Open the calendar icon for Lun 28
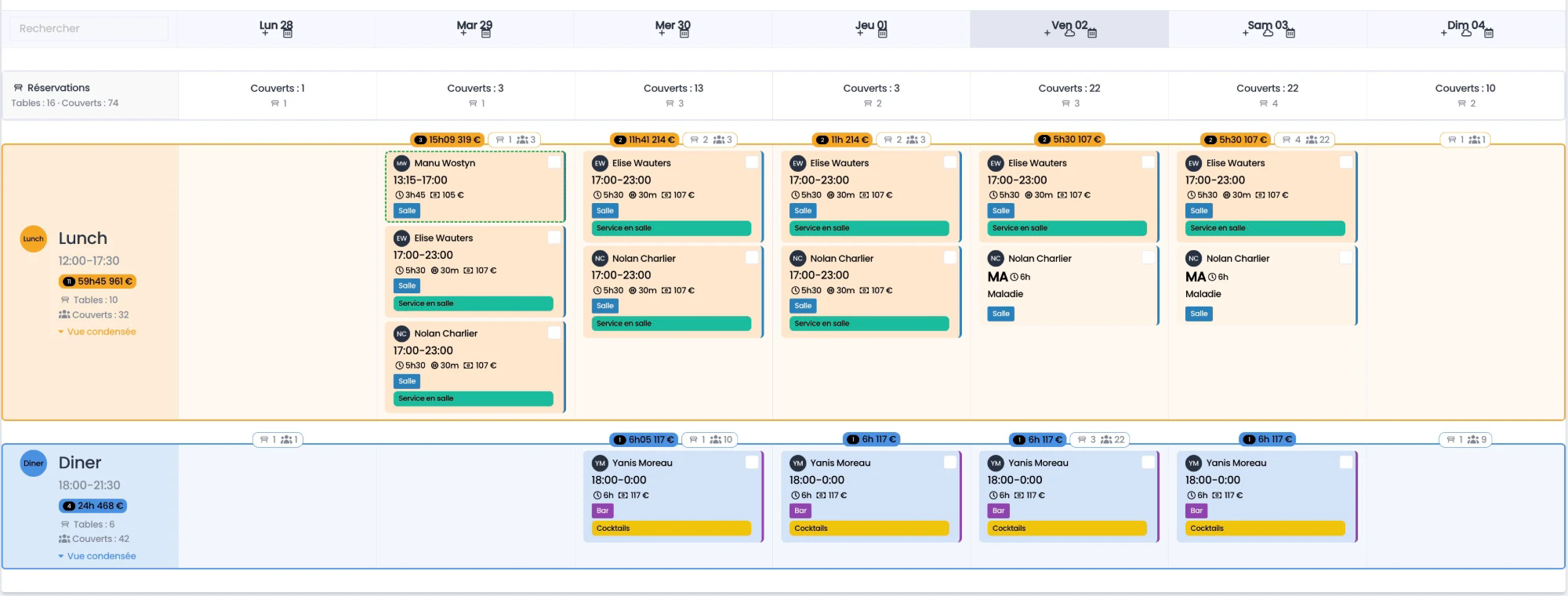 (287, 33)
